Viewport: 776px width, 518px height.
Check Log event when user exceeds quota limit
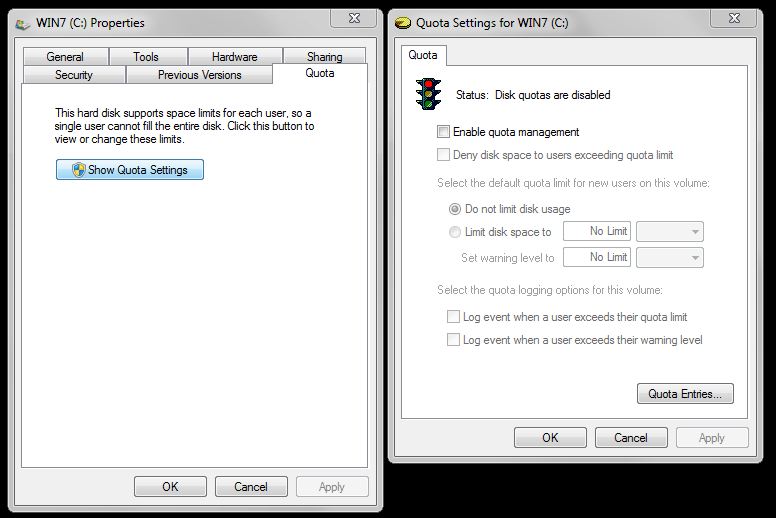(x=453, y=317)
